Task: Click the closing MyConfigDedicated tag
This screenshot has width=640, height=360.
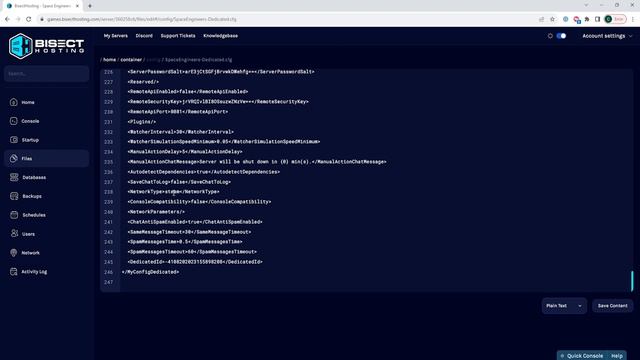Action: [x=150, y=272]
